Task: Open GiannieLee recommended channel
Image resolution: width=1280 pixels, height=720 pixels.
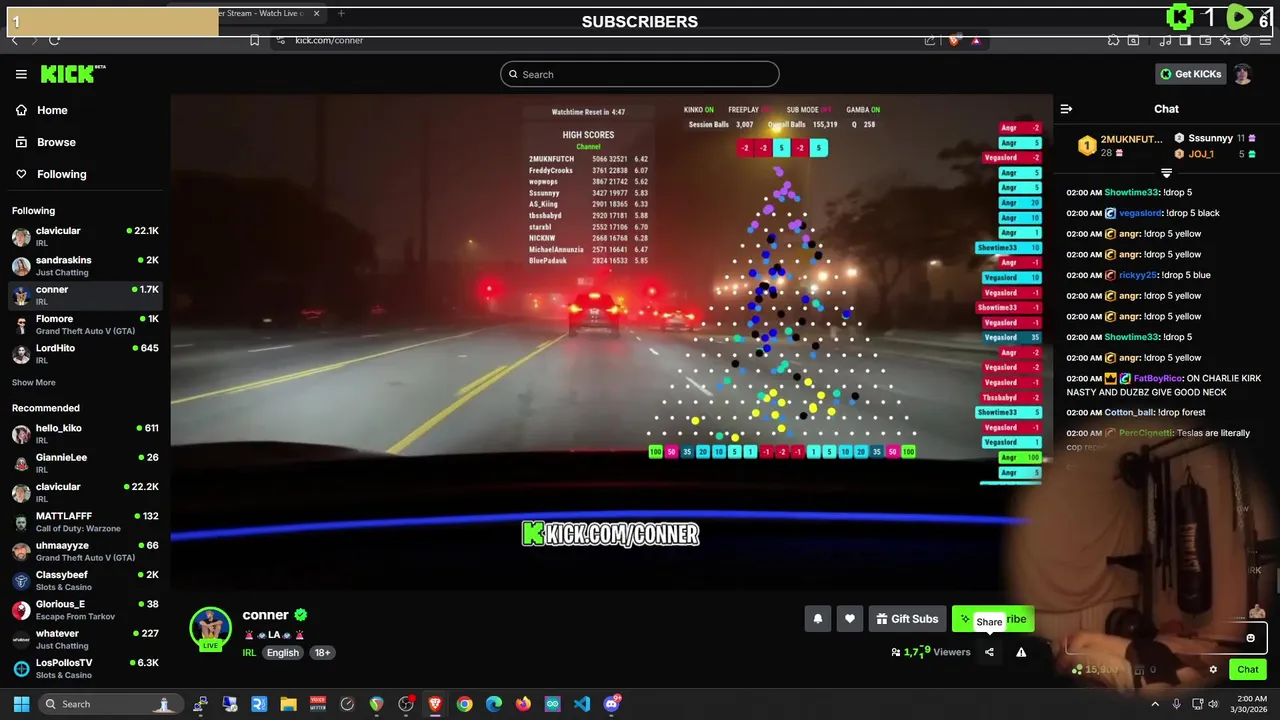Action: coord(85,463)
